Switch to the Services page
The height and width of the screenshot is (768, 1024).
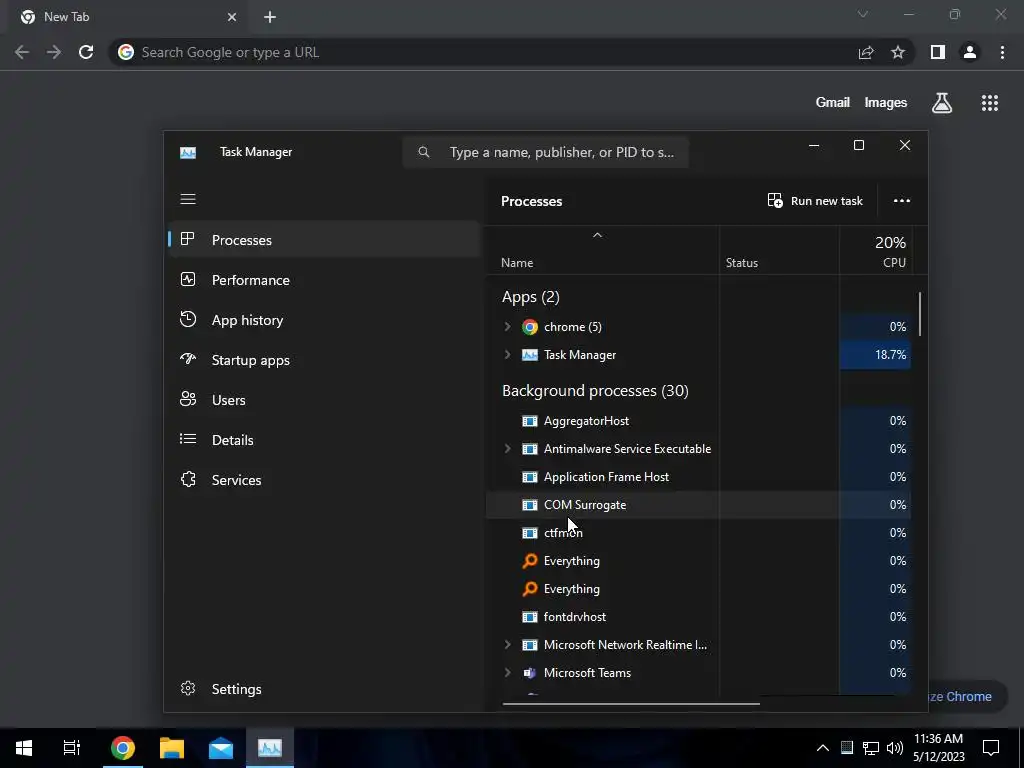pos(325,480)
